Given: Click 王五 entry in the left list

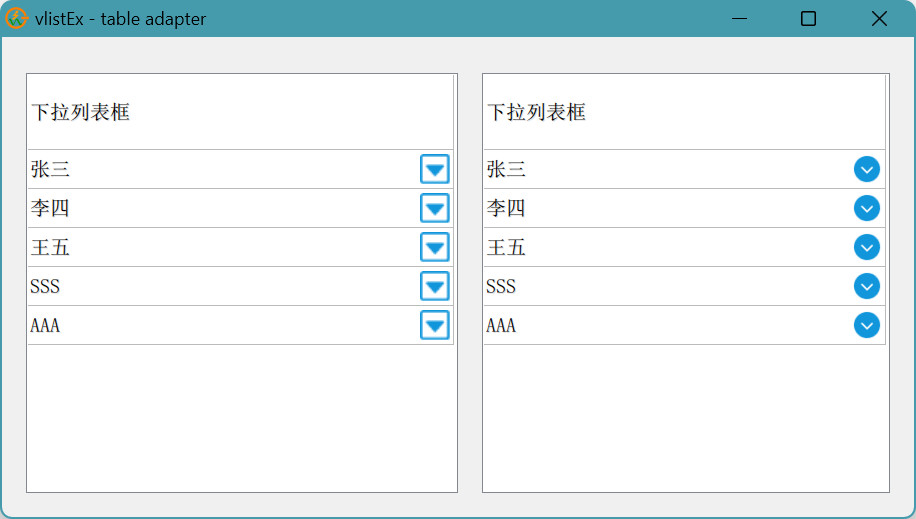Looking at the screenshot, I should point(50,247).
